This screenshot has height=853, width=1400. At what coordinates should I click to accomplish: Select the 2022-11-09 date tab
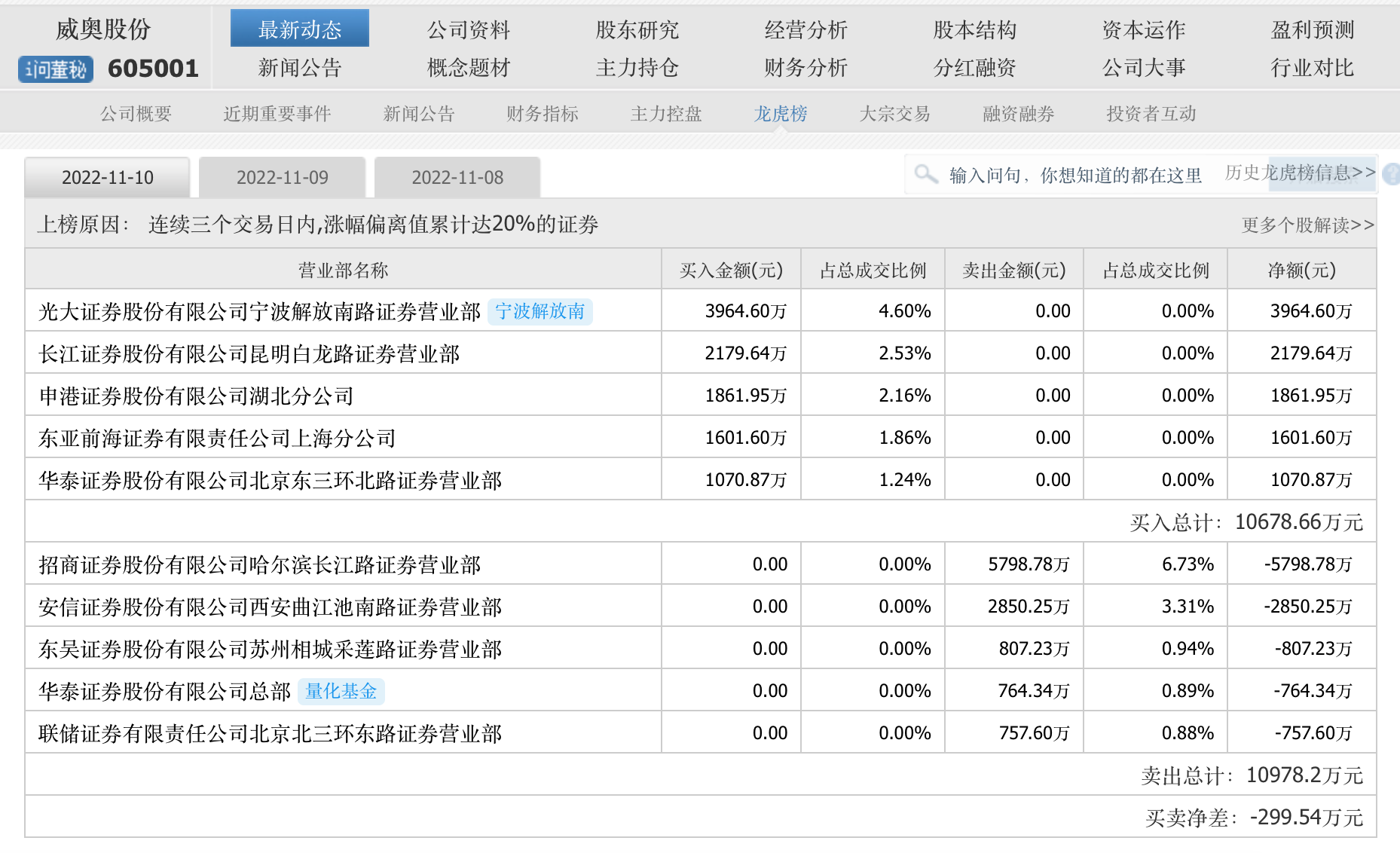coord(282,178)
